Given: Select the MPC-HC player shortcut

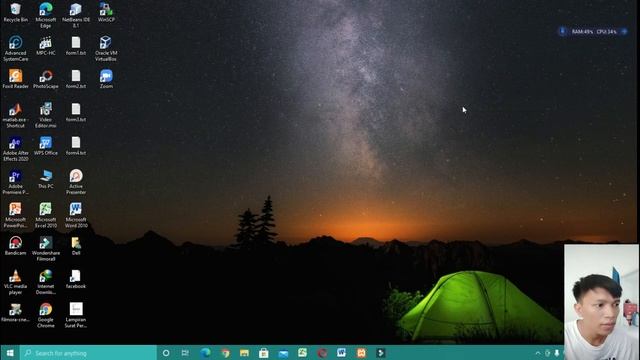Looking at the screenshot, I should pos(46,45).
